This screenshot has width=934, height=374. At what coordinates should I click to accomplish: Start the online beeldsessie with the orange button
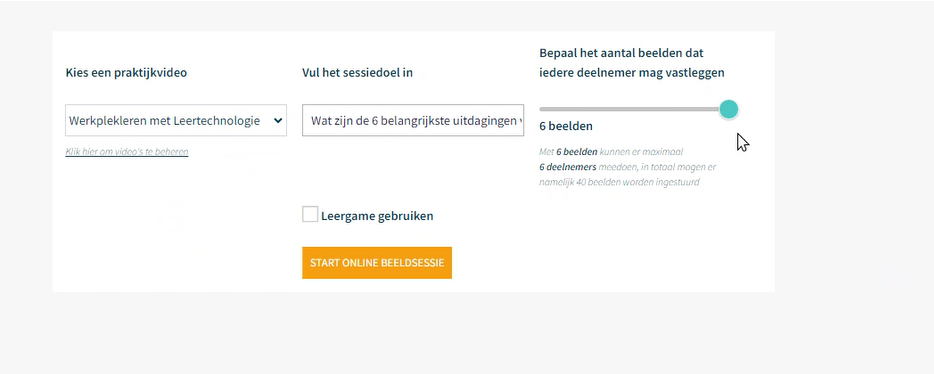(x=376, y=263)
